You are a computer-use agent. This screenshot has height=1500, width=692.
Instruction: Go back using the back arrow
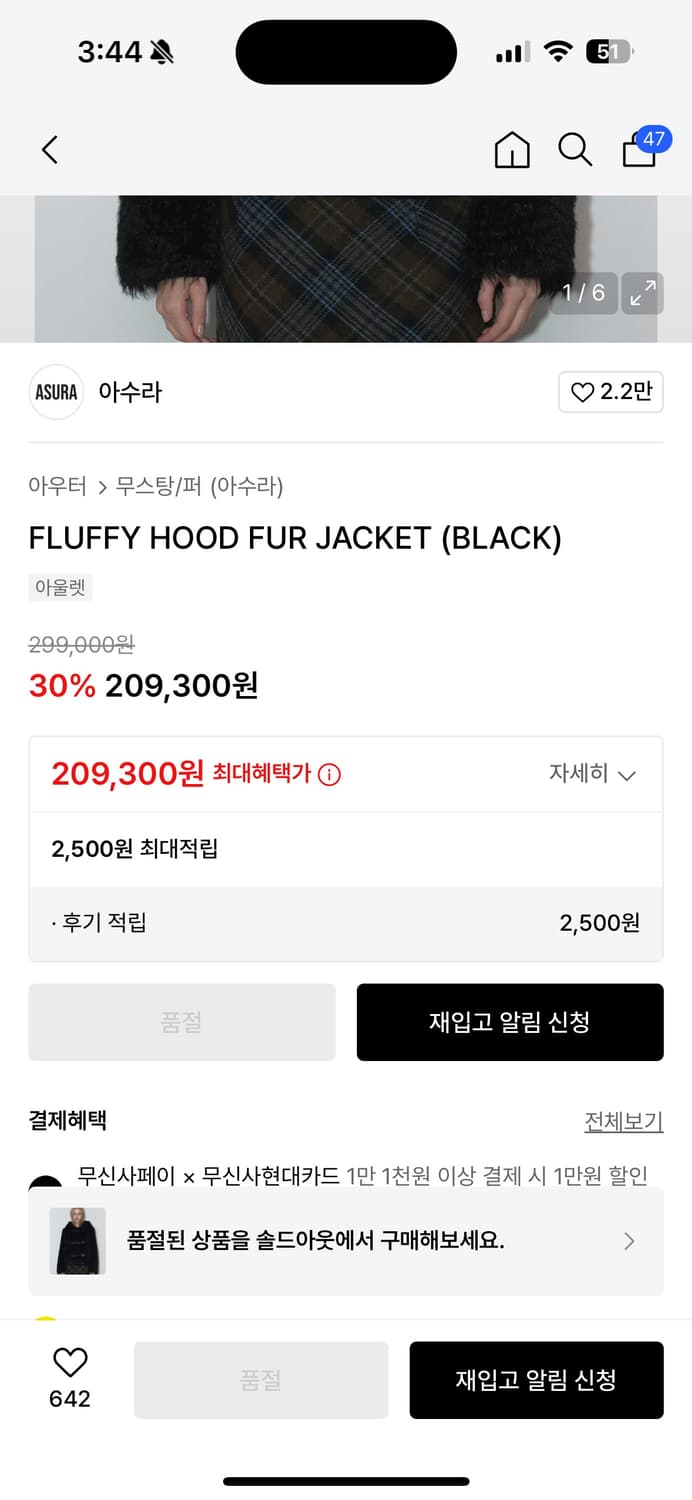coord(49,149)
